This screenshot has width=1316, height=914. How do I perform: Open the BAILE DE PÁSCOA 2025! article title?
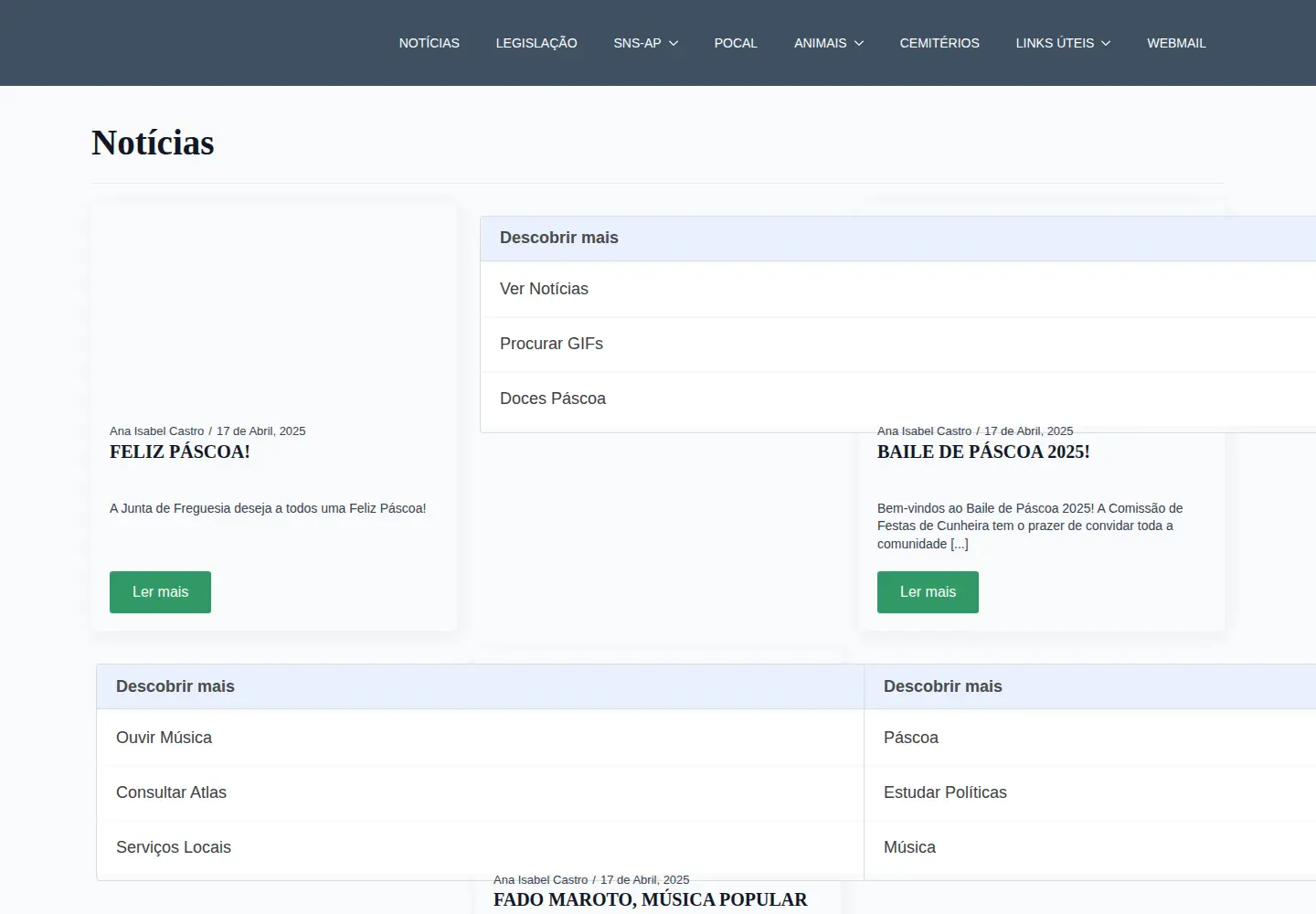[x=983, y=452]
